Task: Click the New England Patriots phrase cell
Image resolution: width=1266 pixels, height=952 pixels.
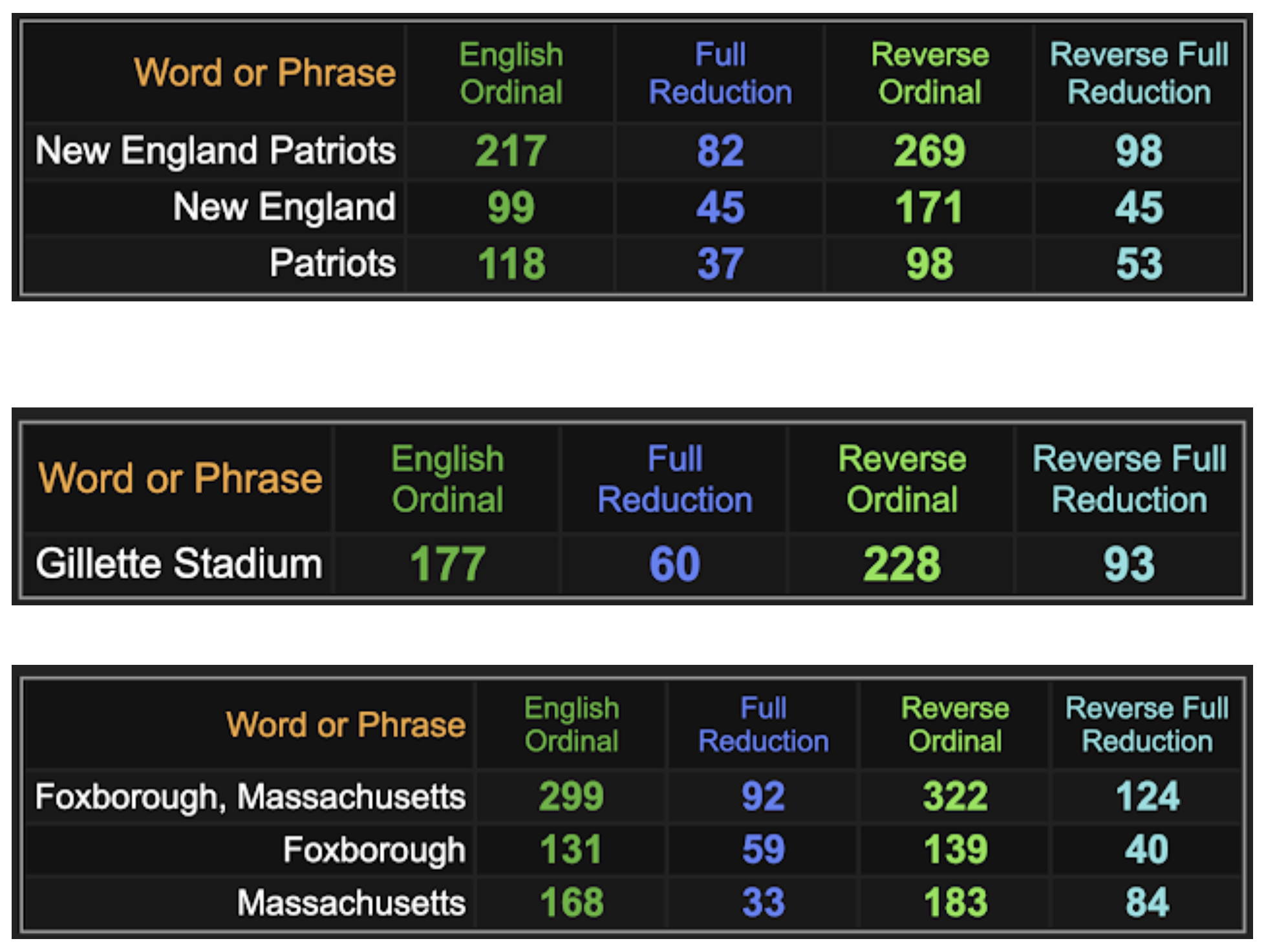Action: pos(215,151)
